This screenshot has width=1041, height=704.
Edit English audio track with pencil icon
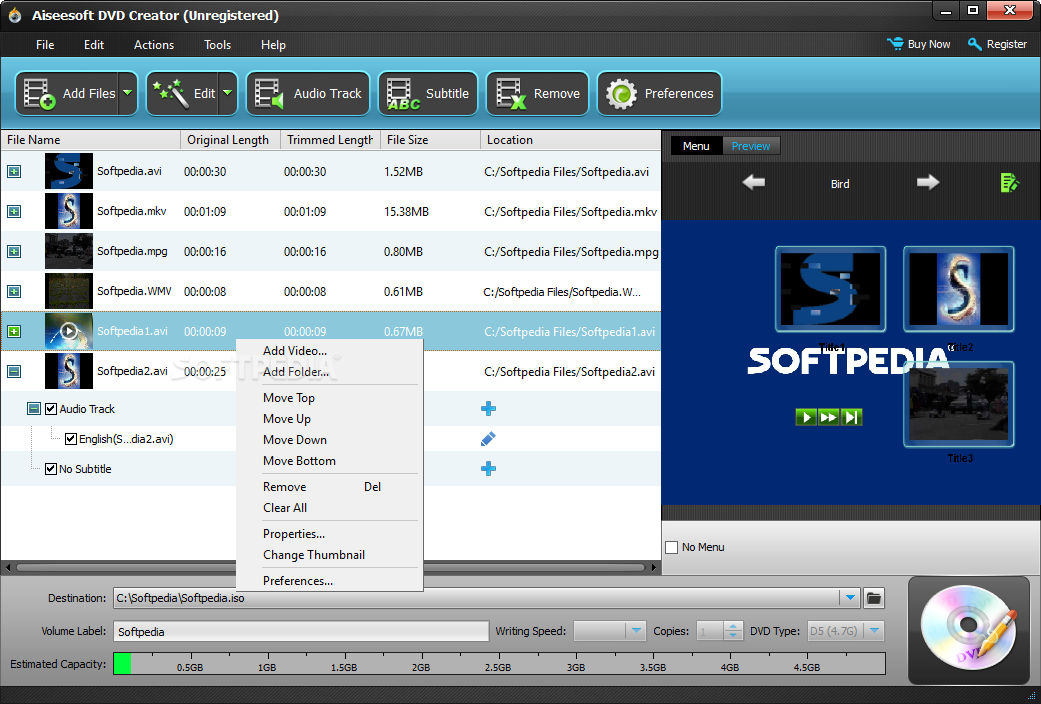click(x=488, y=439)
